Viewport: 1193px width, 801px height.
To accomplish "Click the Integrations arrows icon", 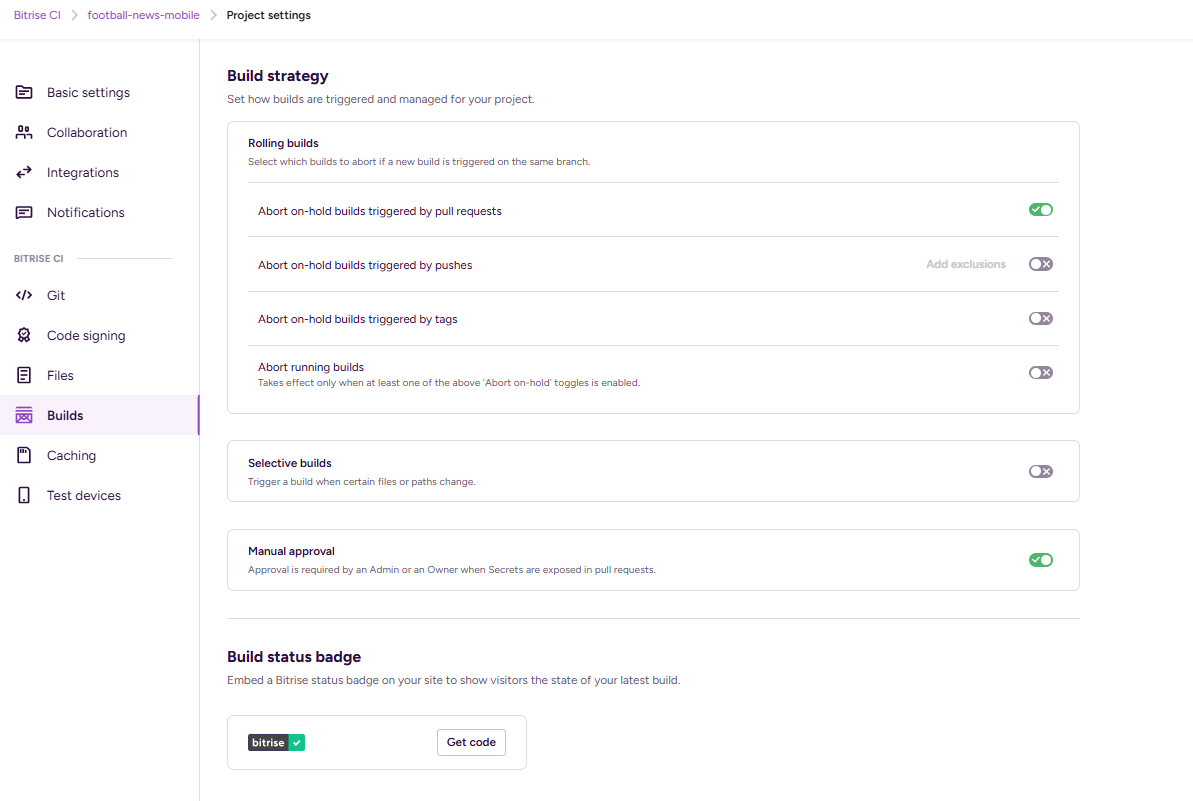I will tap(25, 173).
